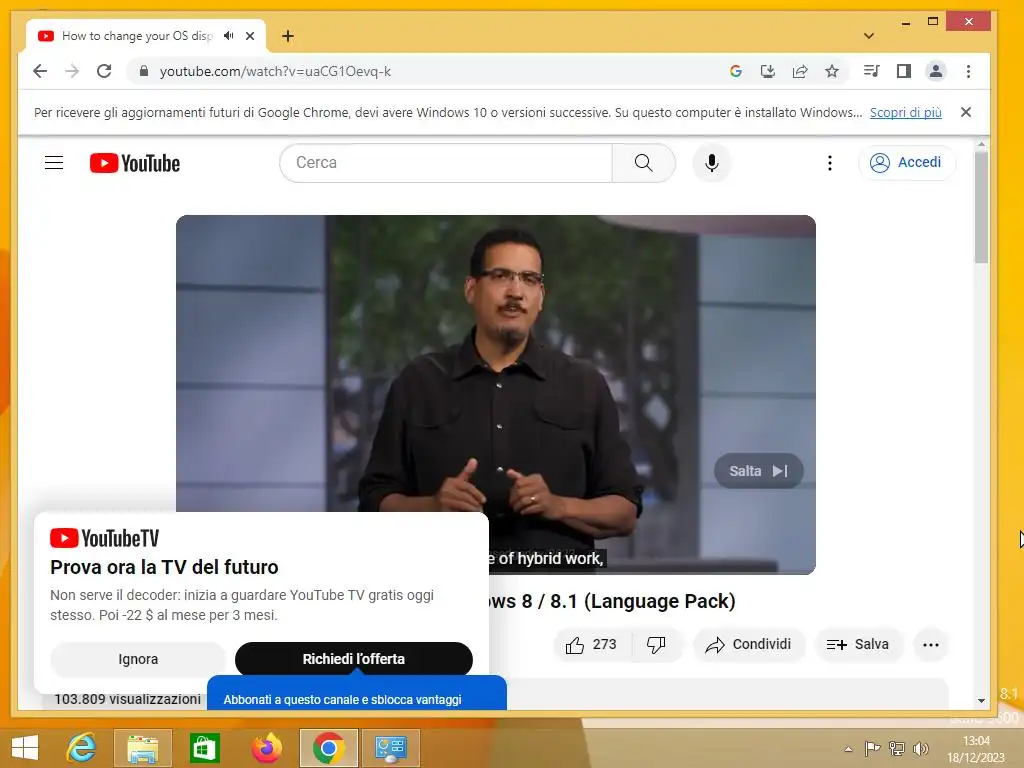Open File Explorer from taskbar
The image size is (1024, 768).
pos(142,747)
